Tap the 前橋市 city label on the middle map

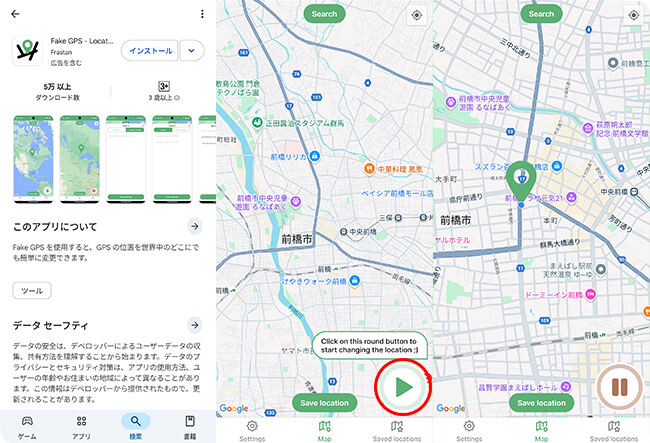(297, 239)
